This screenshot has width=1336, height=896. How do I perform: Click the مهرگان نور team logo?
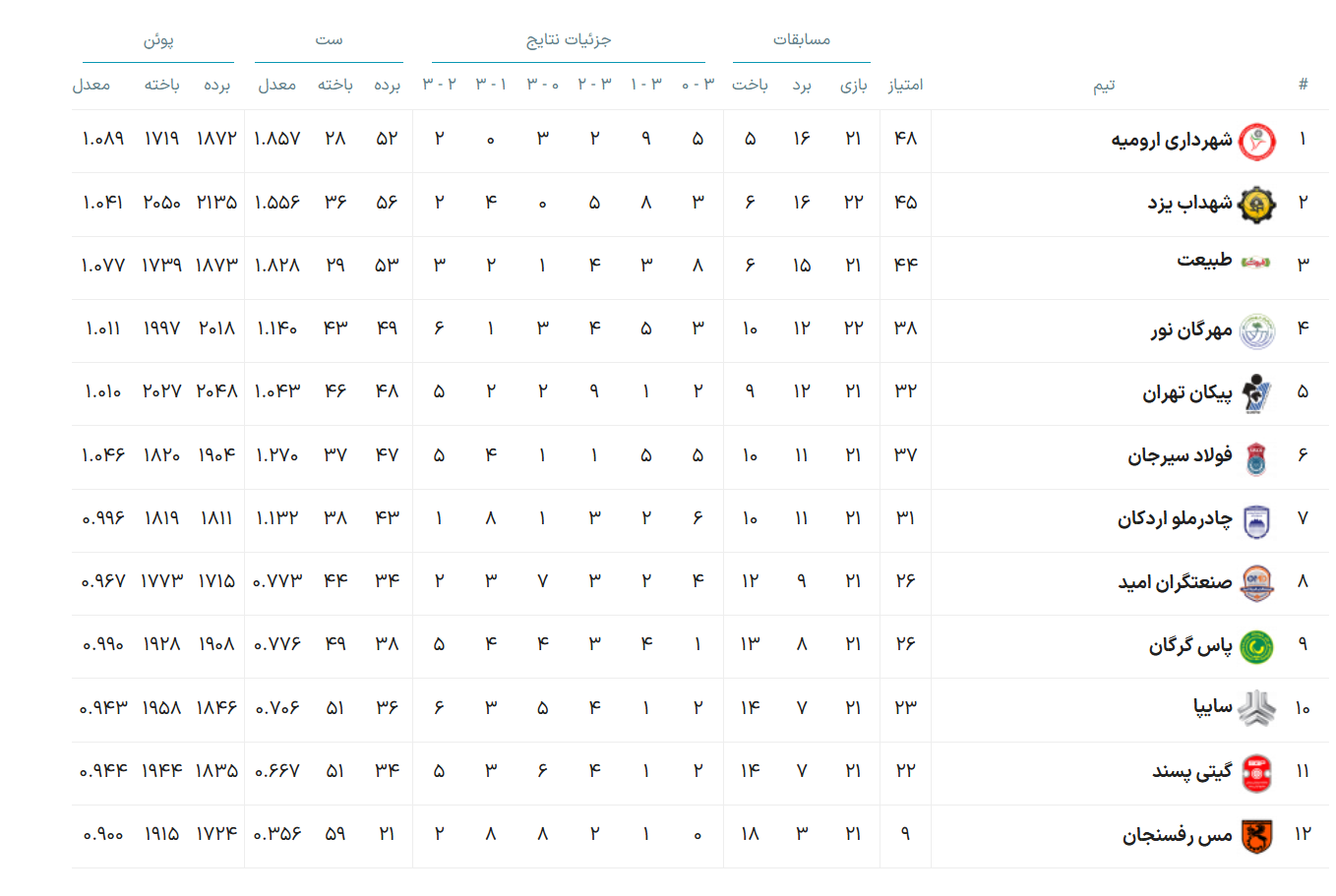pos(1256,331)
